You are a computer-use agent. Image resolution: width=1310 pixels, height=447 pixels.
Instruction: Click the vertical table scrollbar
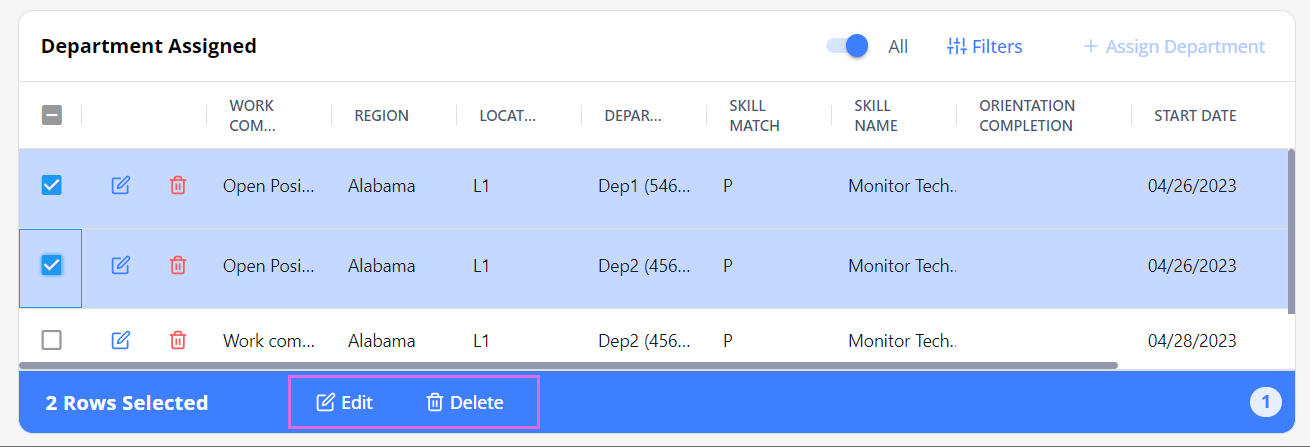1291,230
